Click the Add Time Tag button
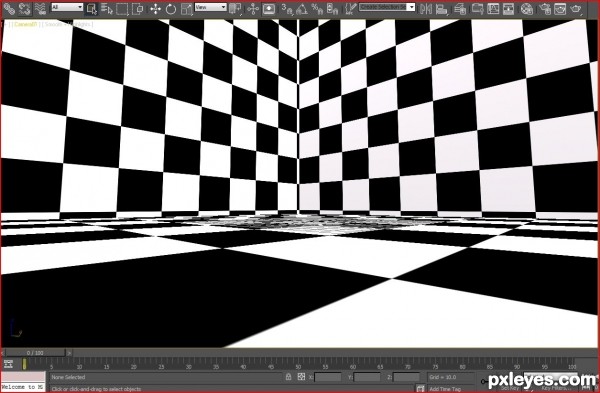 coord(445,389)
